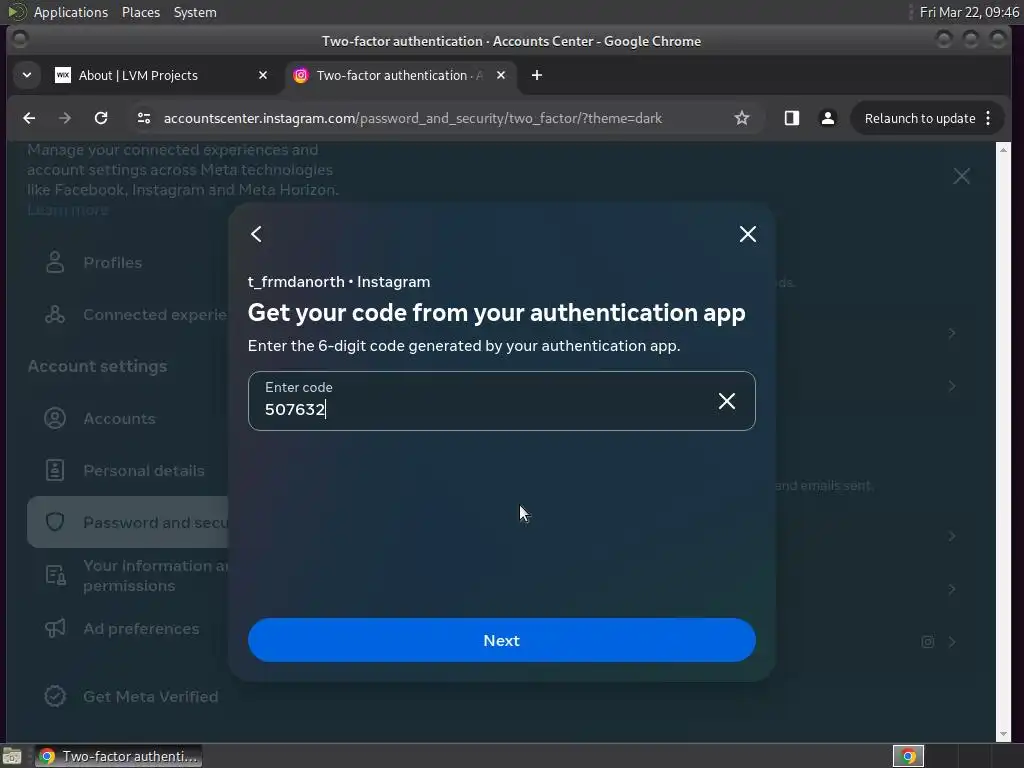Screen dimensions: 1024x768
Task: Open Get Meta Verified
Action: pyautogui.click(x=150, y=697)
